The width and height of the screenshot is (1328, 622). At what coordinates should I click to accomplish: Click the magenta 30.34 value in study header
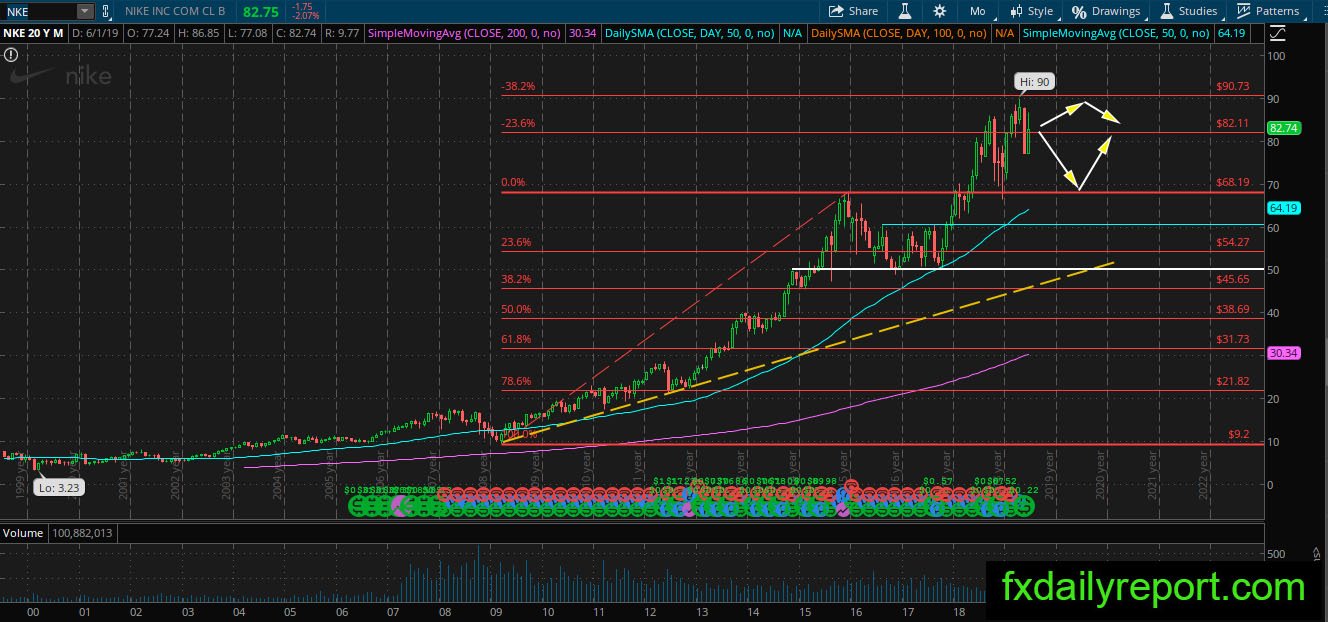(x=582, y=33)
